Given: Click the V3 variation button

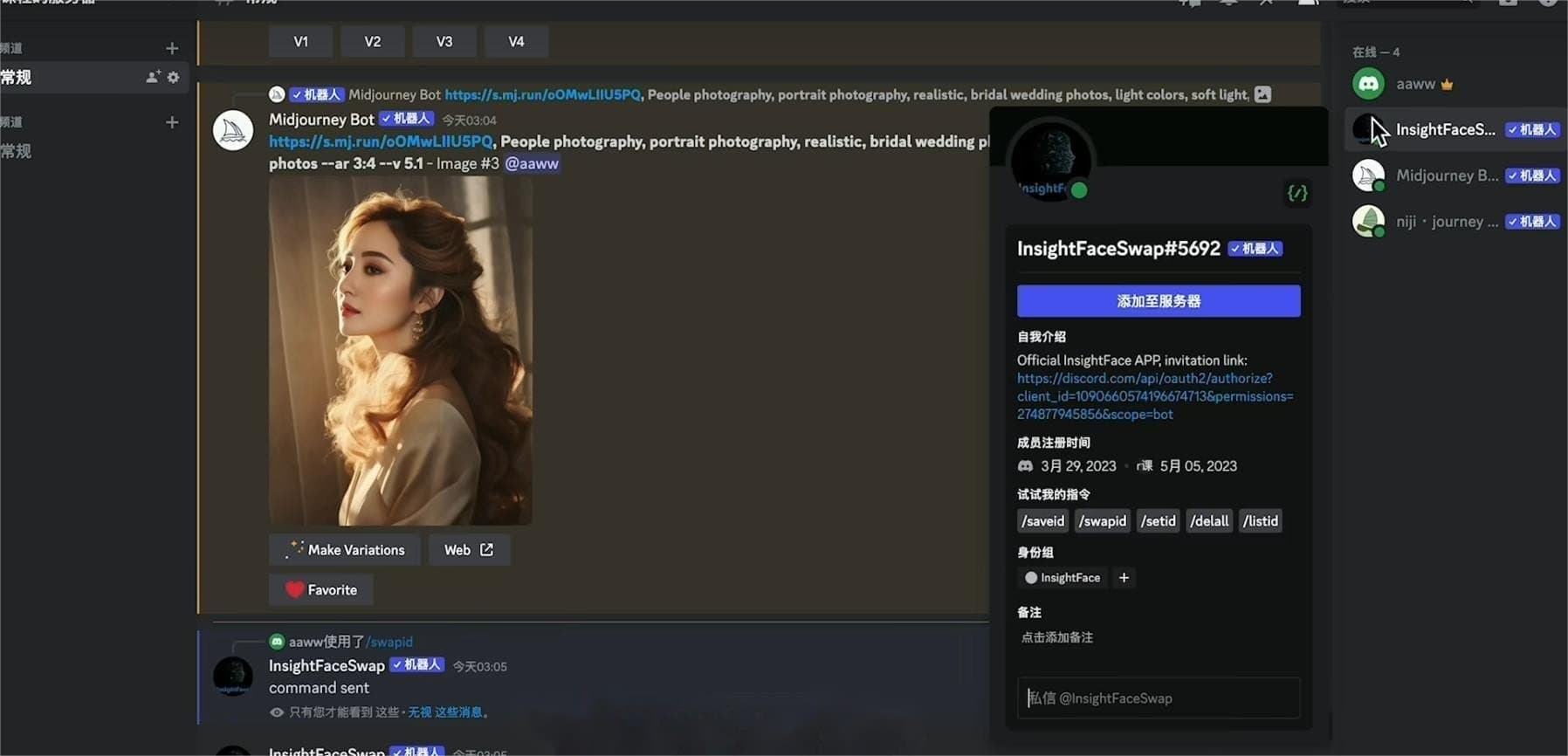Looking at the screenshot, I should pyautogui.click(x=444, y=41).
